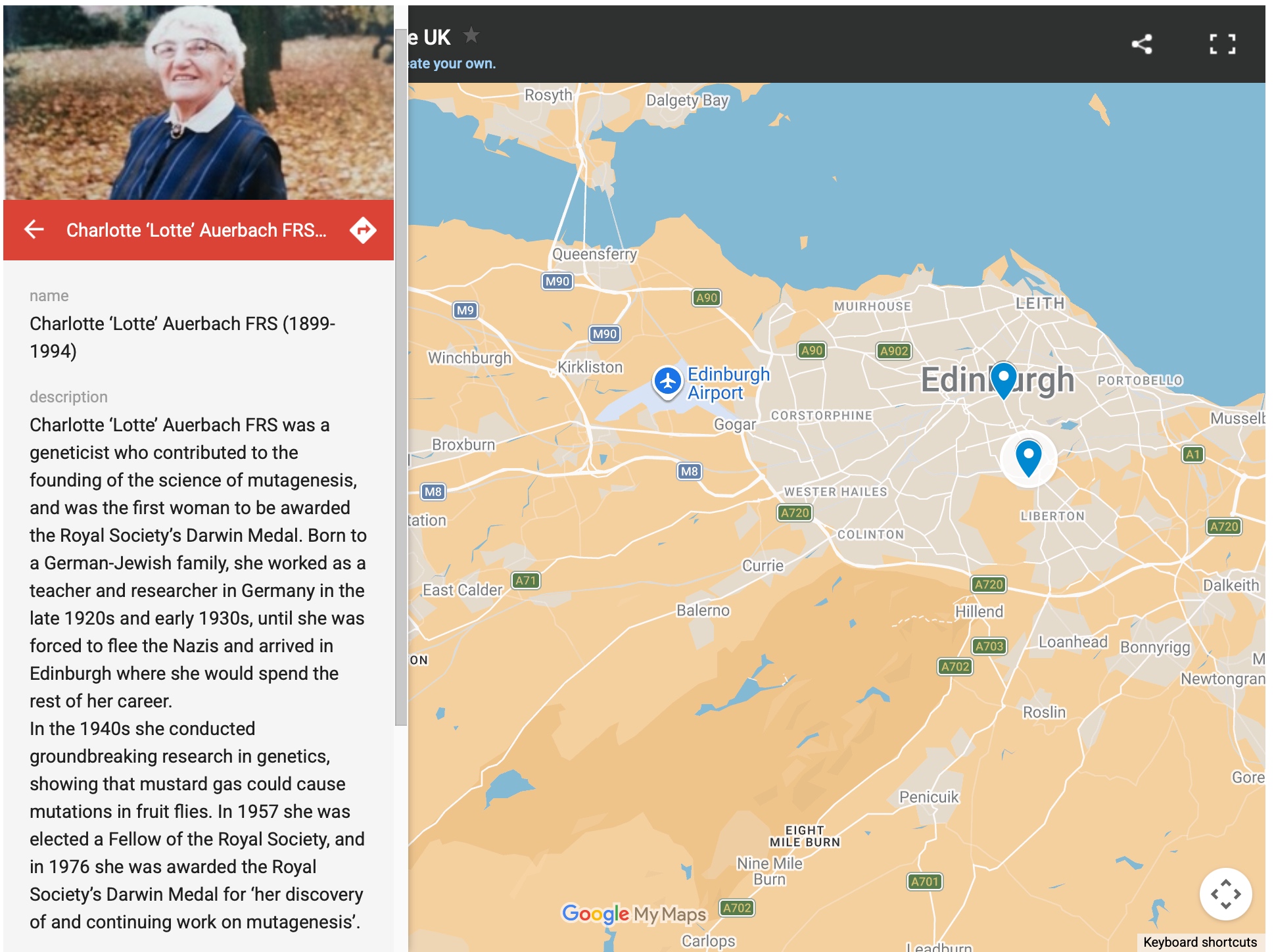Click Lotte Auerbach's photo thumbnail
The width and height of the screenshot is (1274, 952).
pos(199,102)
